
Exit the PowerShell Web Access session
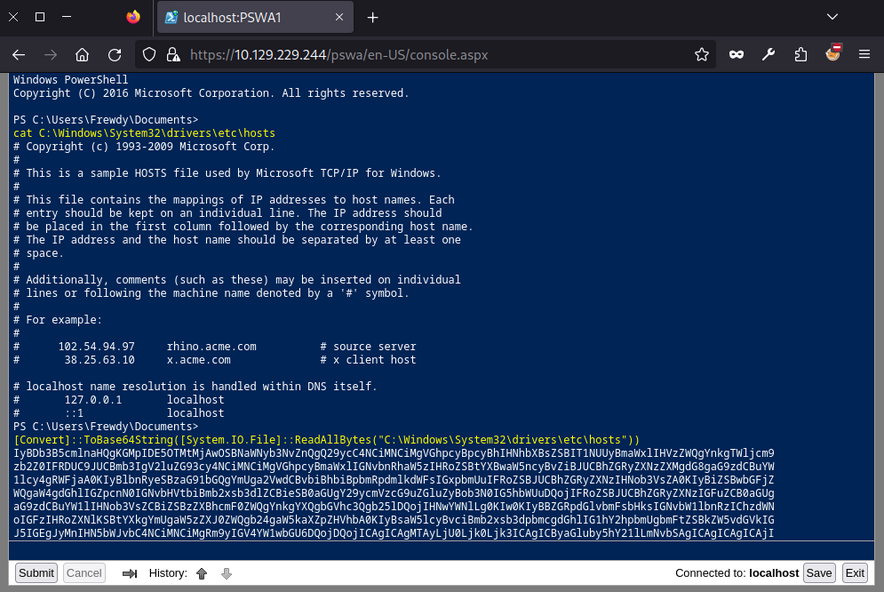click(x=855, y=573)
